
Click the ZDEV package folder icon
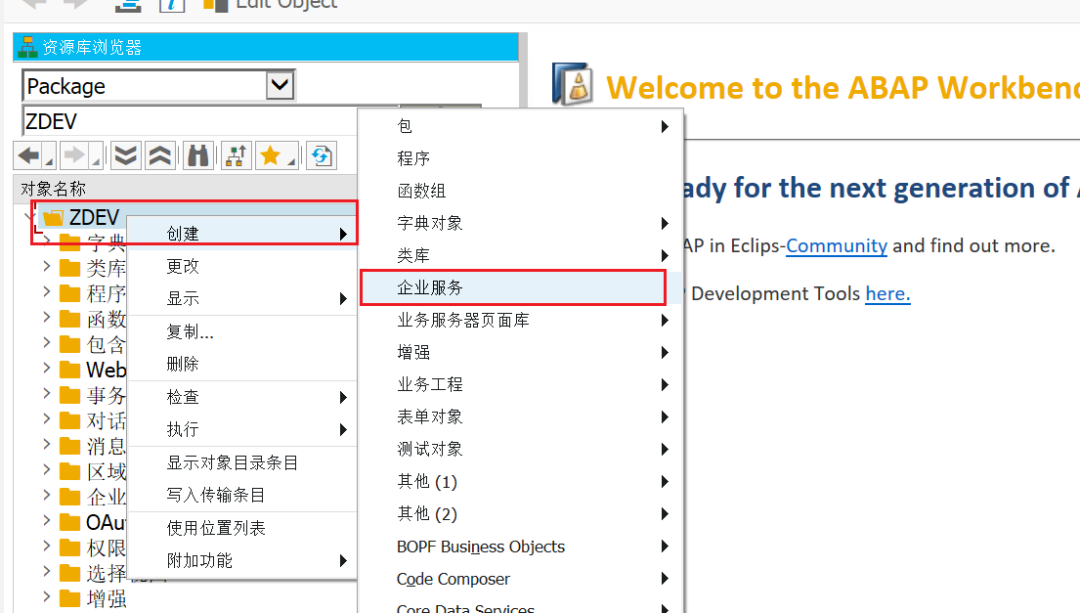53,218
